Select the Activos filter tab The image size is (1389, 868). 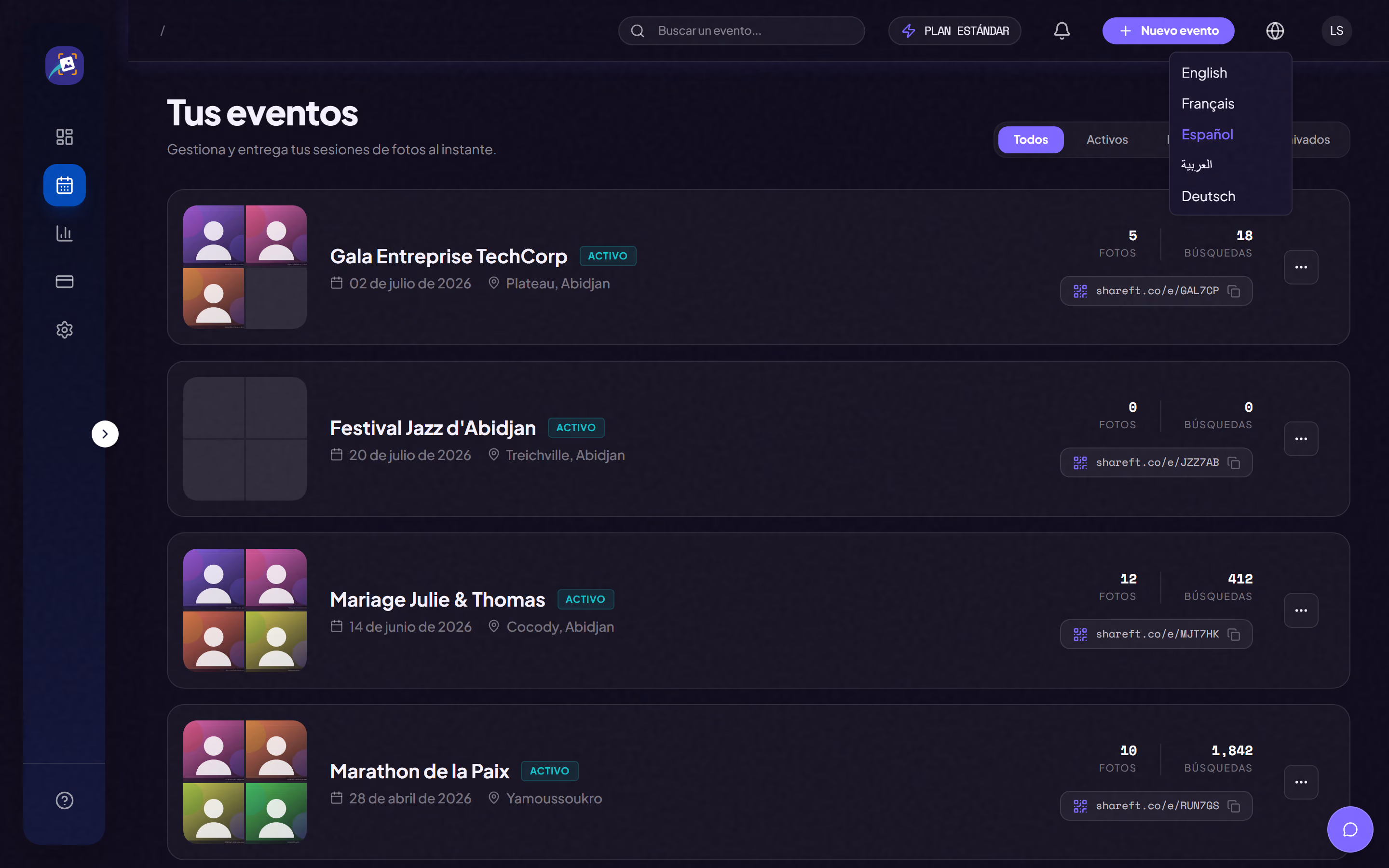(x=1106, y=139)
